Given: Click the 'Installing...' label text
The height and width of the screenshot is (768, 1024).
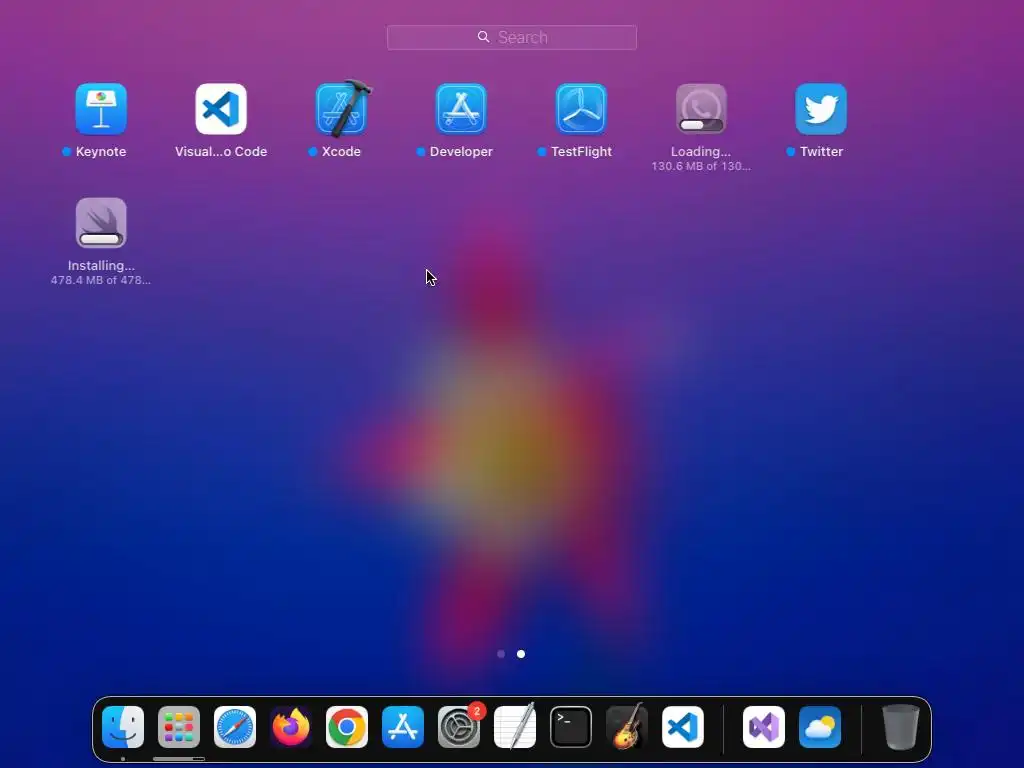Looking at the screenshot, I should point(101,266).
